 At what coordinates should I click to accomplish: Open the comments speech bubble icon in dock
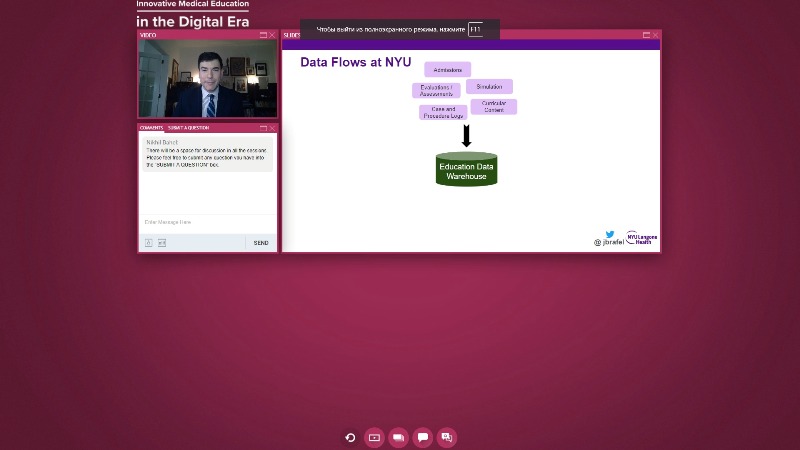[x=422, y=437]
